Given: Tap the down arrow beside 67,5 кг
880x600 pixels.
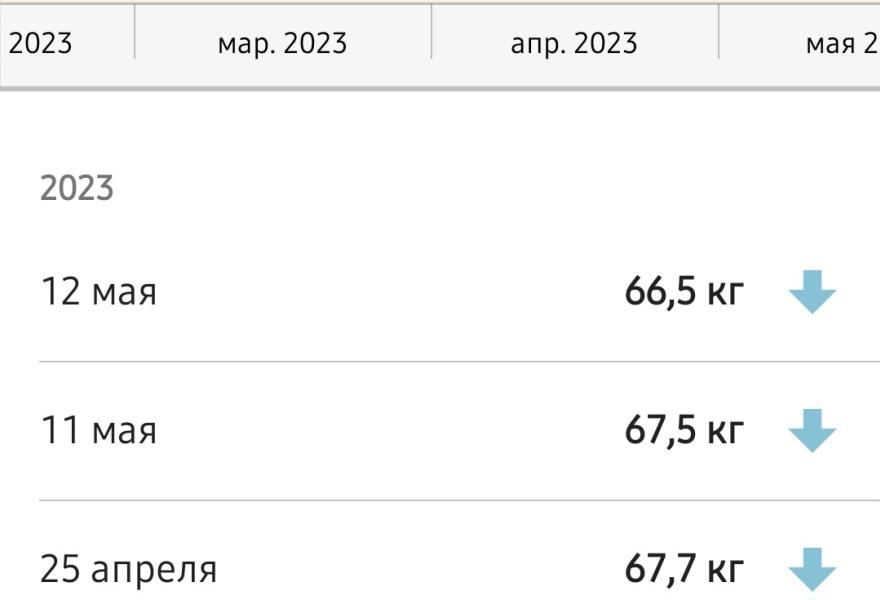Looking at the screenshot, I should pos(812,430).
